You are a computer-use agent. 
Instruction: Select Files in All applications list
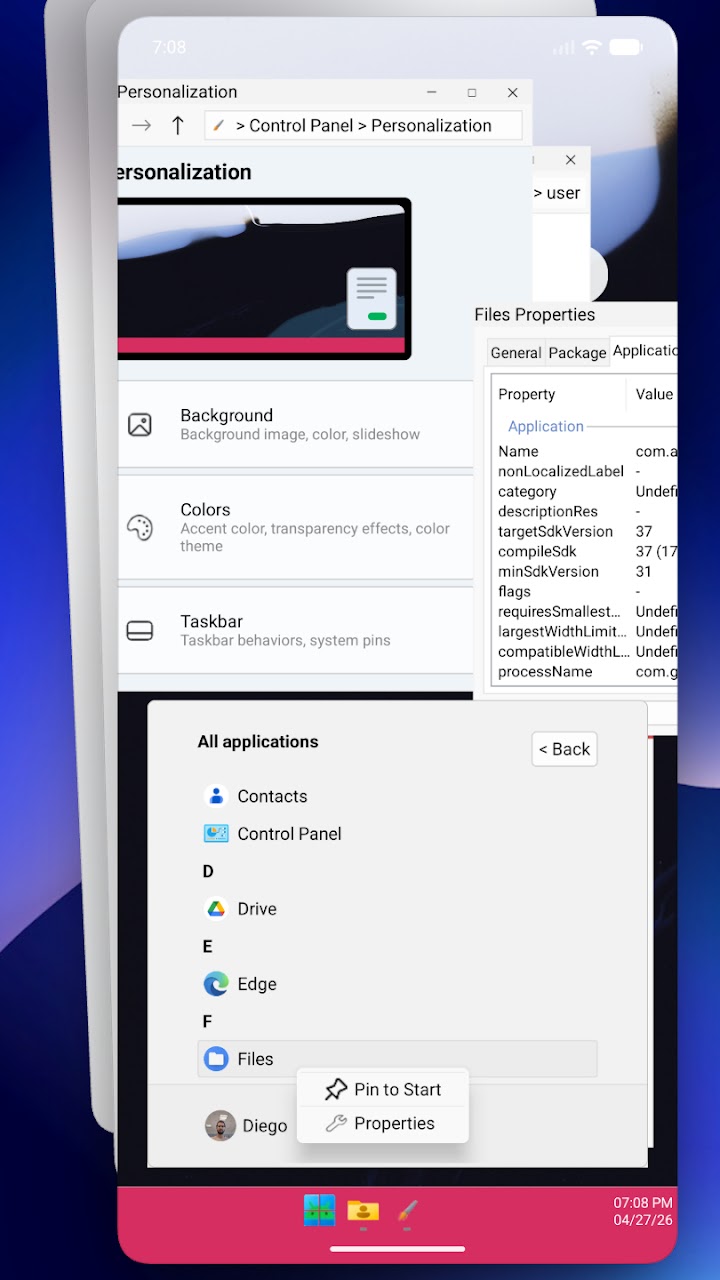[x=397, y=1059]
